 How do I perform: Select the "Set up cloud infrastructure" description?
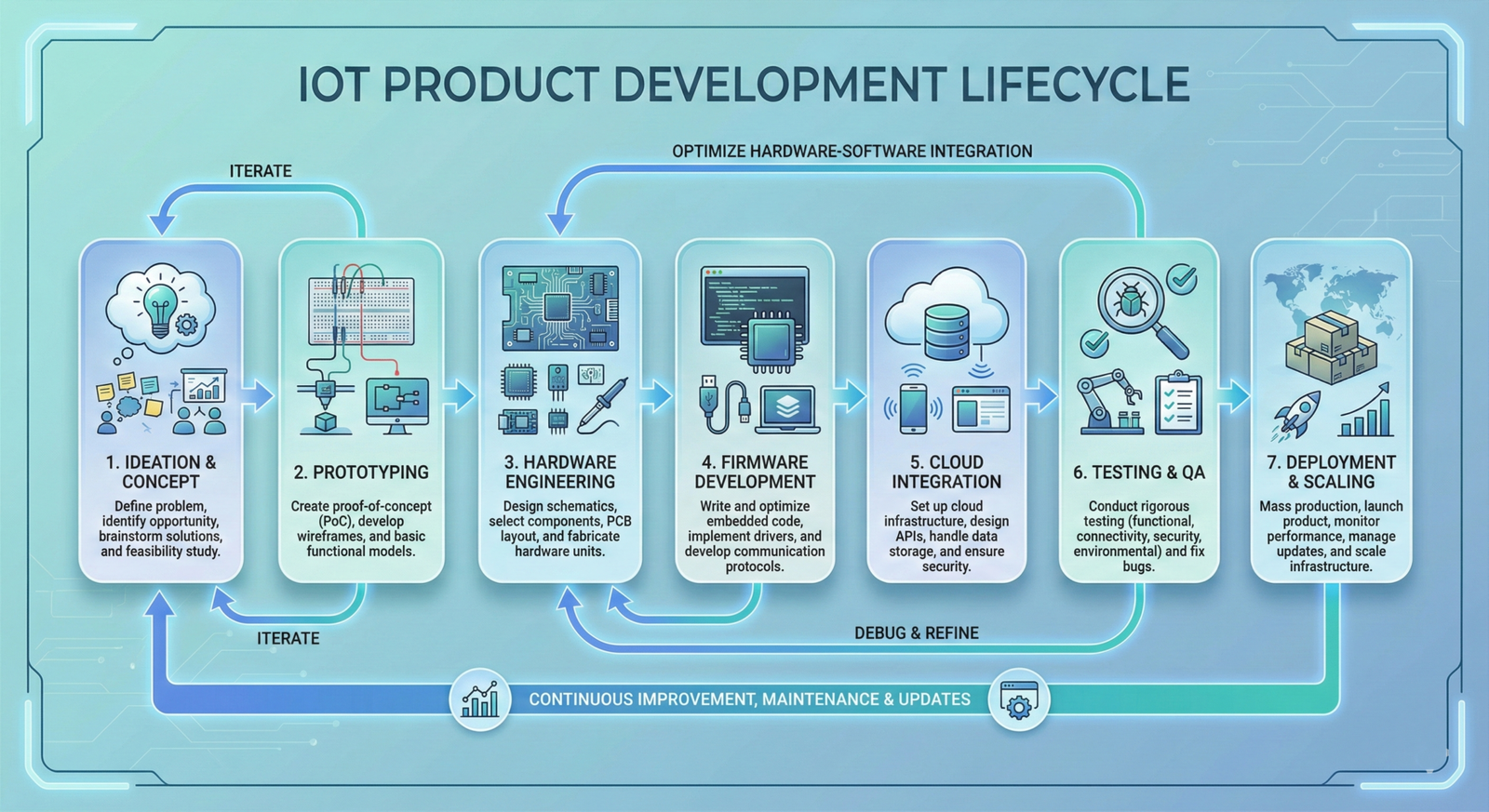tap(946, 536)
